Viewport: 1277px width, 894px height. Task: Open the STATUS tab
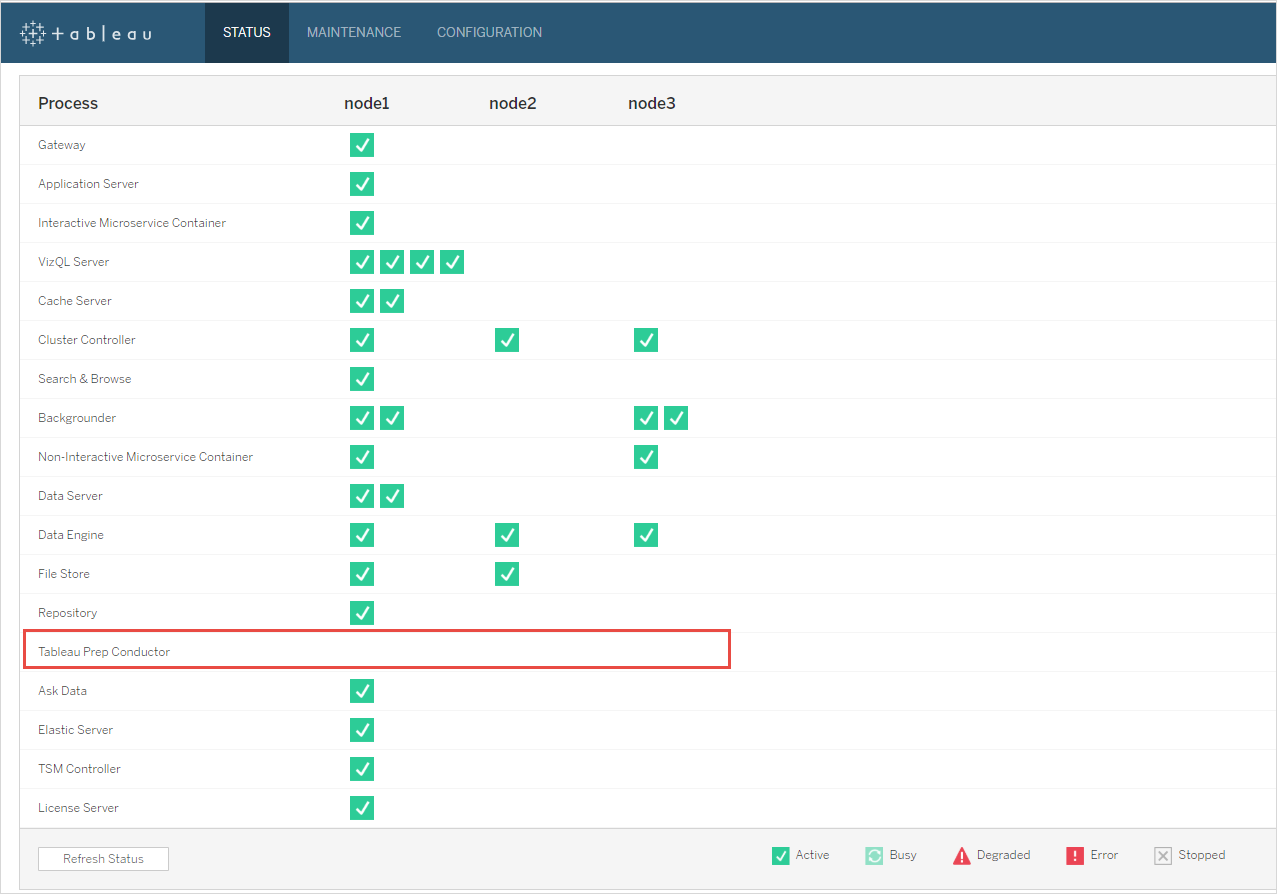click(247, 32)
